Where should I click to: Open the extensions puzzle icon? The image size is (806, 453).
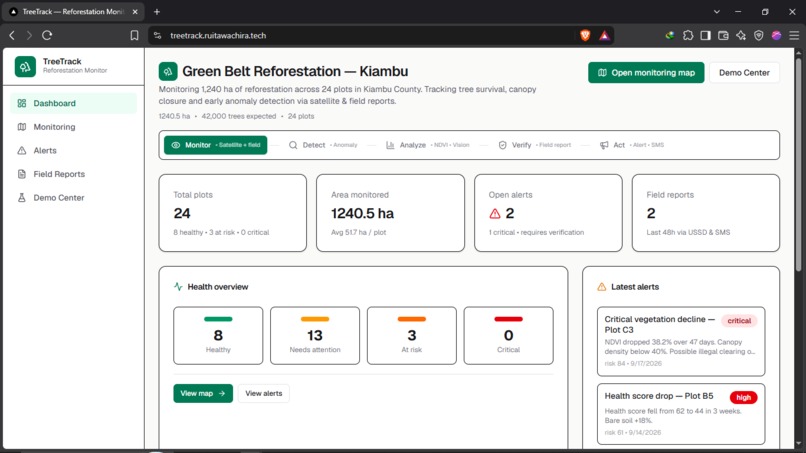[688, 35]
